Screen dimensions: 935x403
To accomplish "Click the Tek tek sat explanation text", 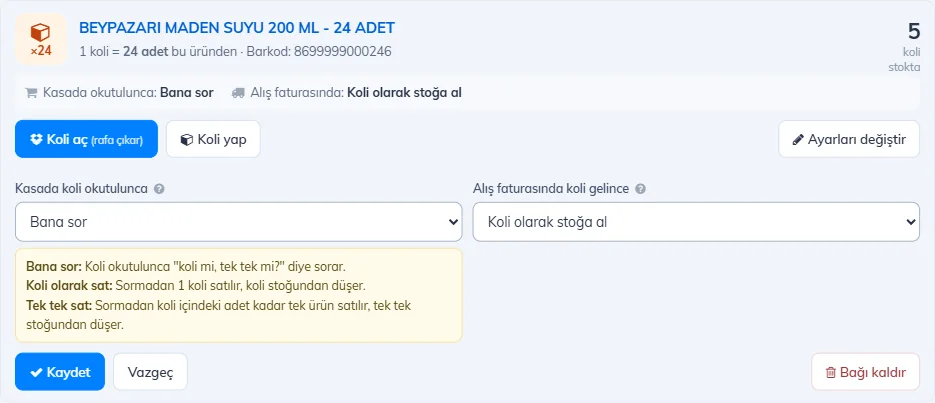I will [219, 315].
